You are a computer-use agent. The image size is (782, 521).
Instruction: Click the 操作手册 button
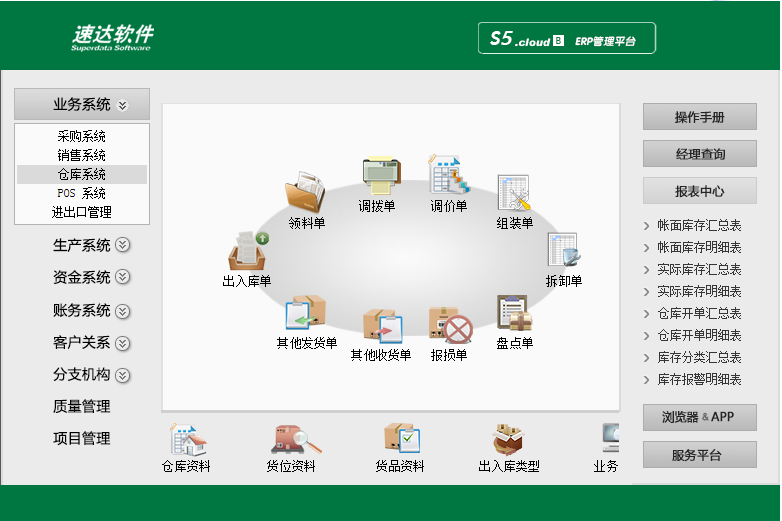700,117
